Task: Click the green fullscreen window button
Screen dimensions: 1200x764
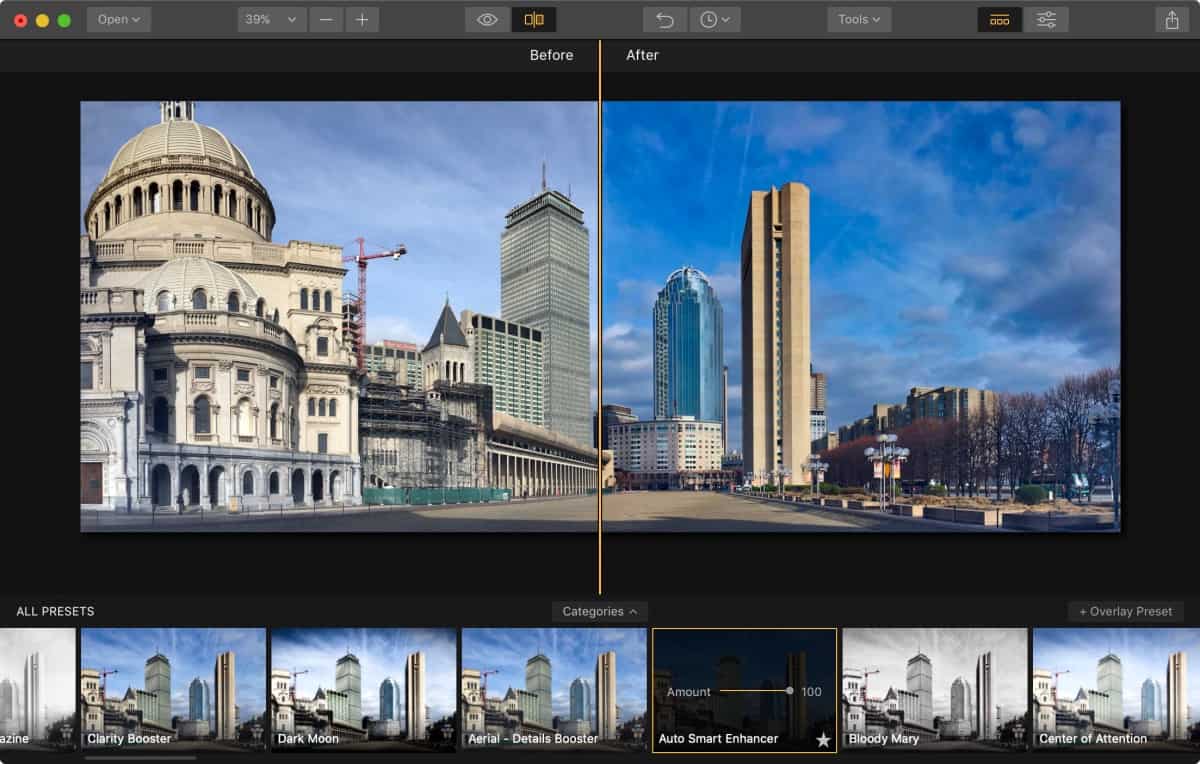Action: (64, 20)
